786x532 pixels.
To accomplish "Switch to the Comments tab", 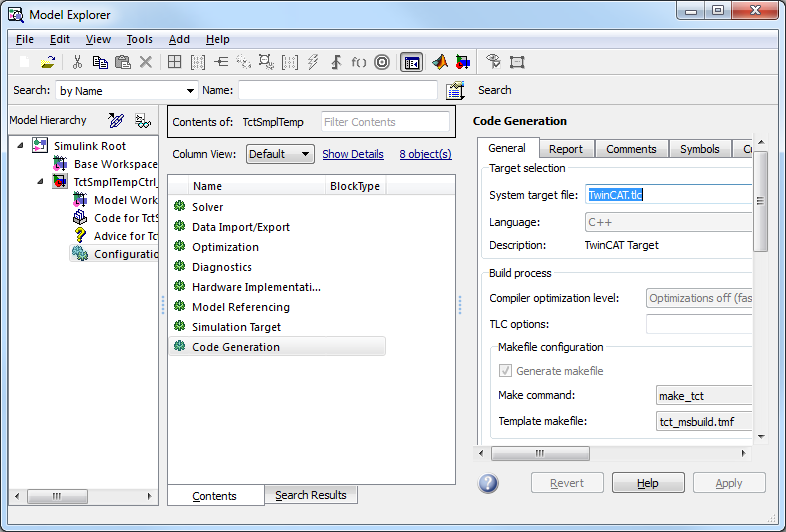I will pos(631,149).
